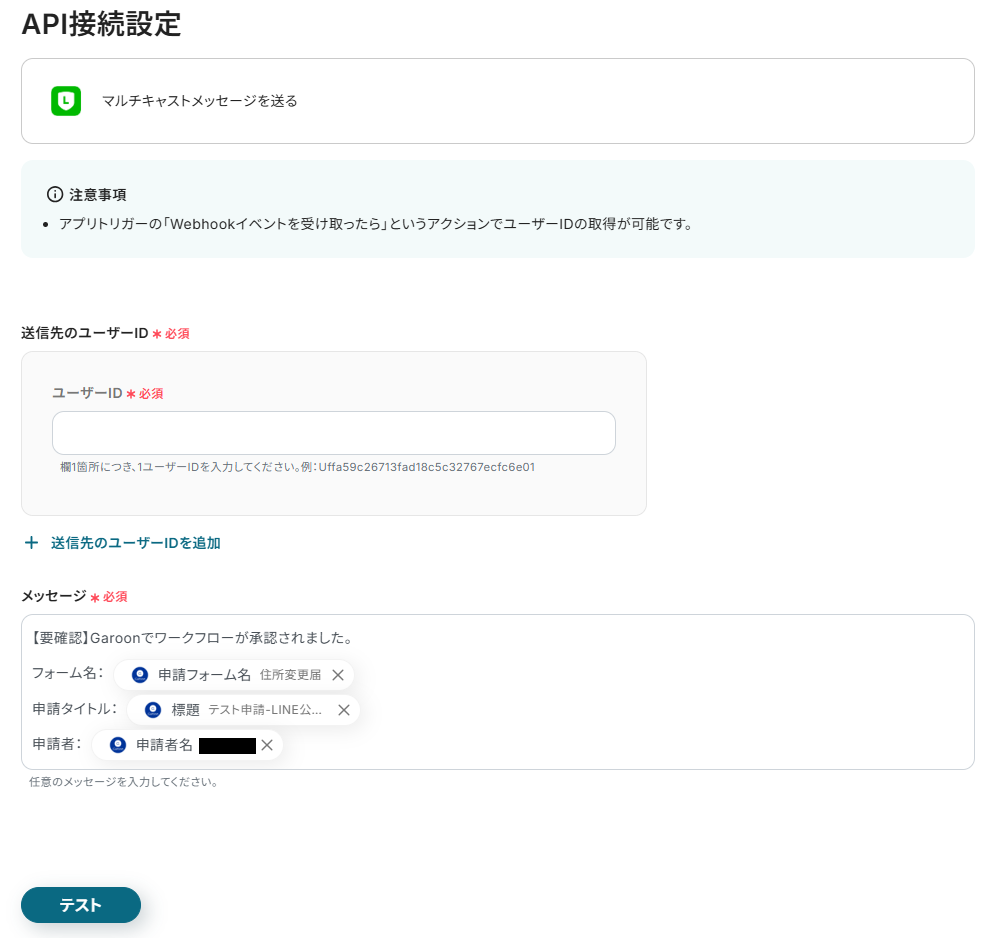Click the blue variable icon in 申請フォーム名 chip
Screen dimensions: 1001x938
click(x=139, y=675)
